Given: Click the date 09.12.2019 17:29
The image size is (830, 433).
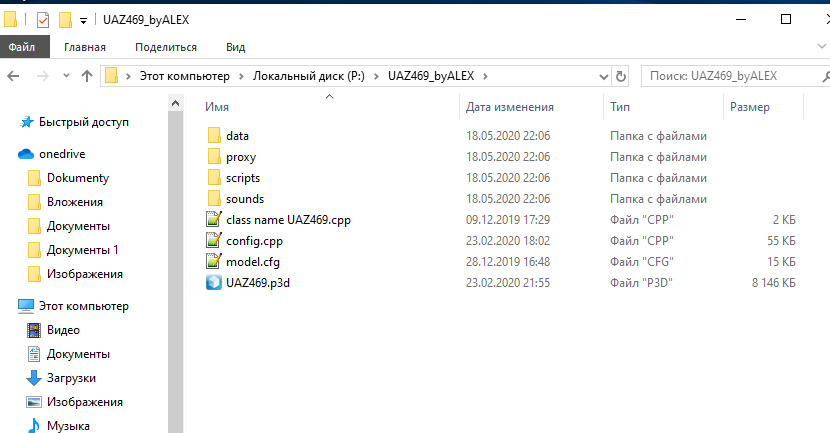Looking at the screenshot, I should tap(508, 220).
